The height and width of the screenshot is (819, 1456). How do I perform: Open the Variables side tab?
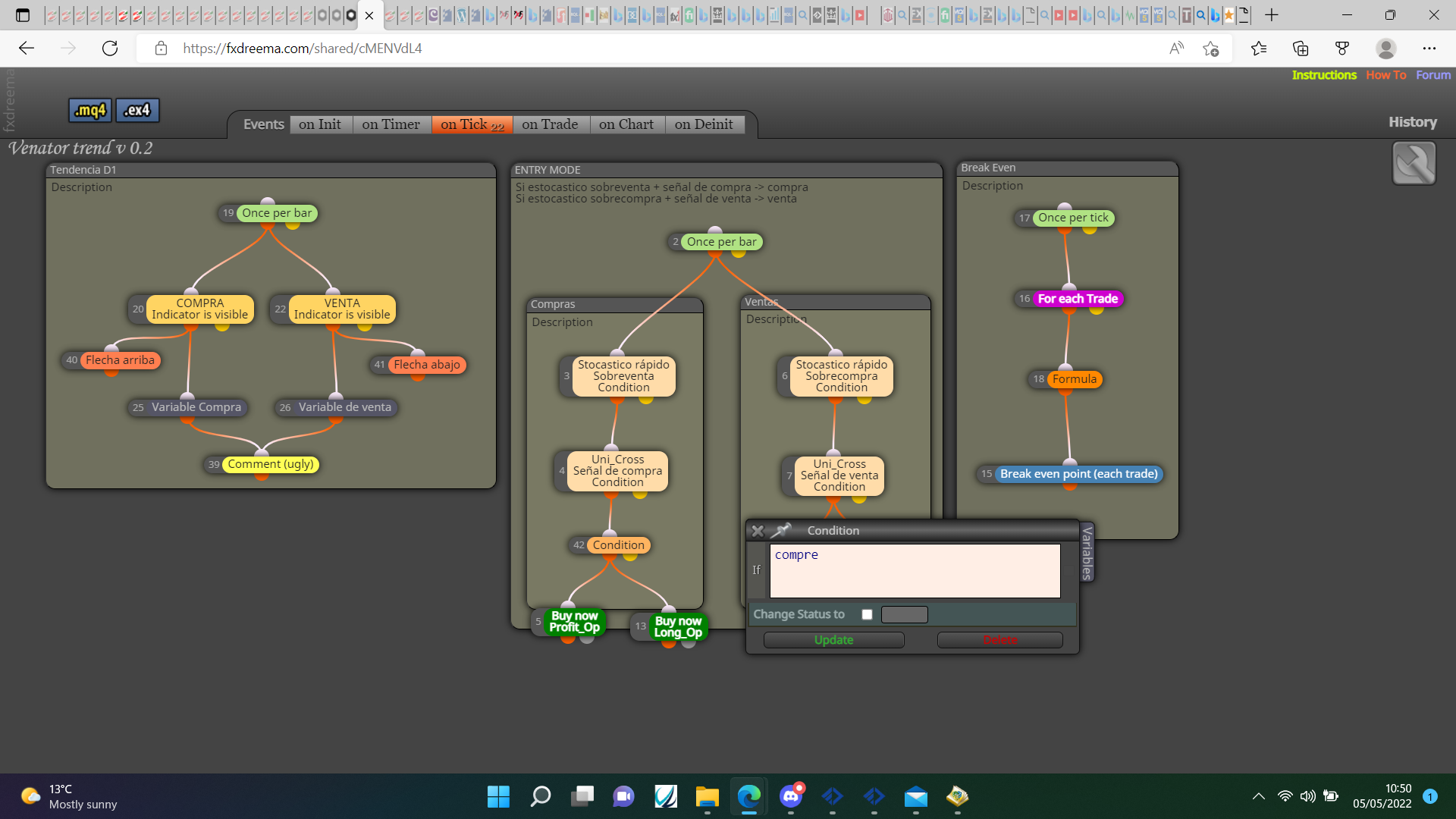pyautogui.click(x=1087, y=553)
